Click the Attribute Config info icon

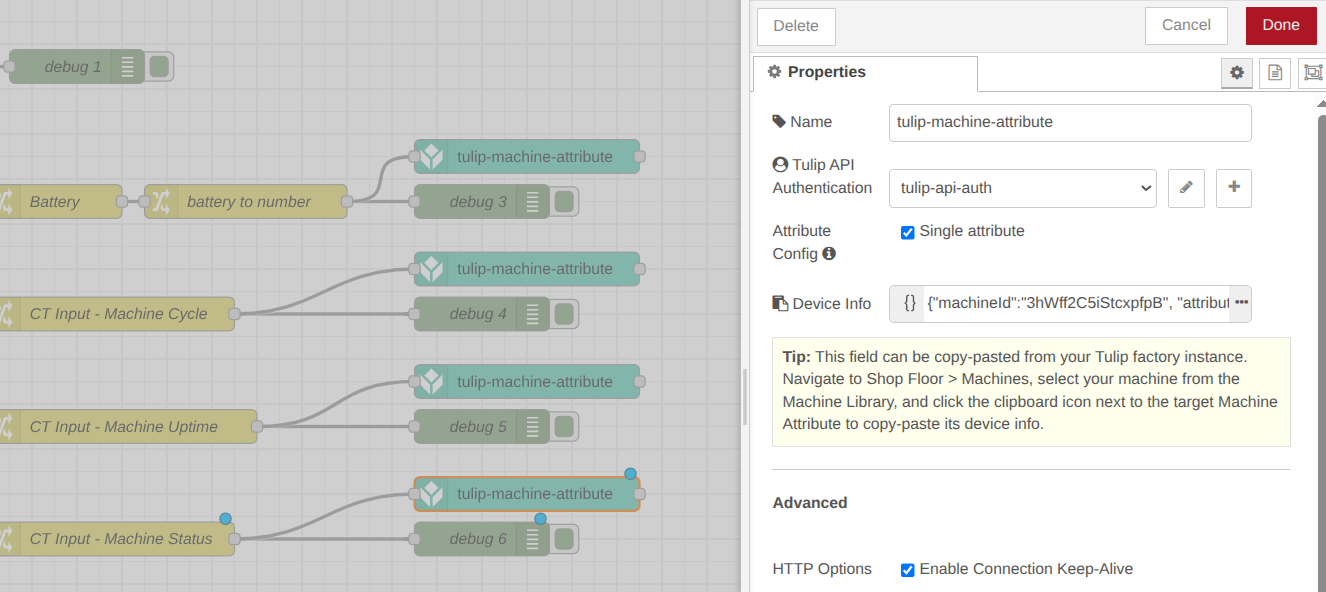pos(829,254)
